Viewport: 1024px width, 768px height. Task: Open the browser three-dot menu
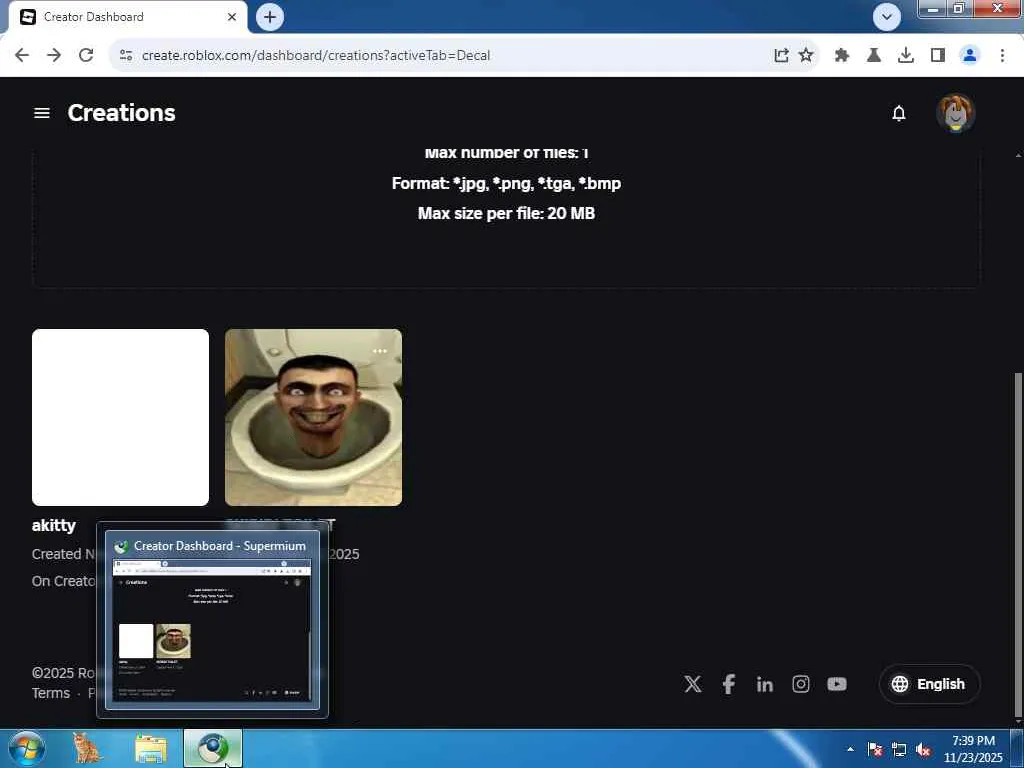click(1002, 56)
